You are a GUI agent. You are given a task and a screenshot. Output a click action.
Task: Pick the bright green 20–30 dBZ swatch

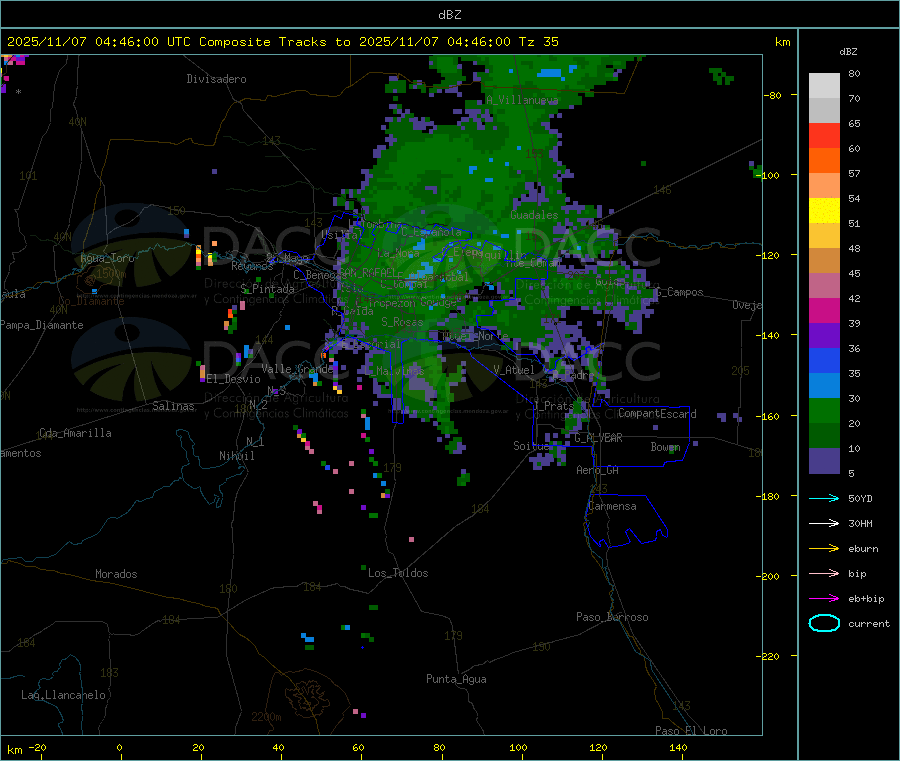point(824,410)
